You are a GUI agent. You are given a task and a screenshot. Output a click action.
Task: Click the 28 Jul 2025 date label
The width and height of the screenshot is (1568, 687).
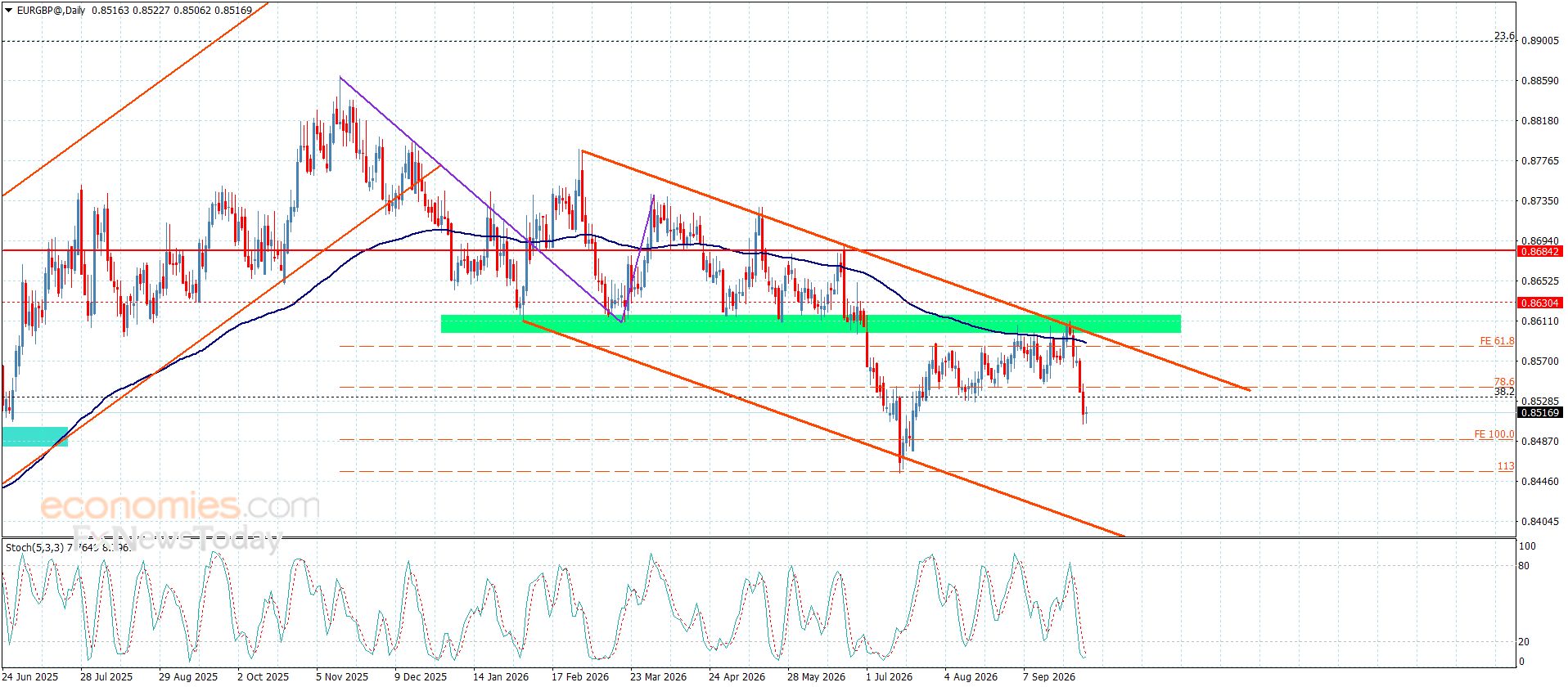(x=106, y=677)
